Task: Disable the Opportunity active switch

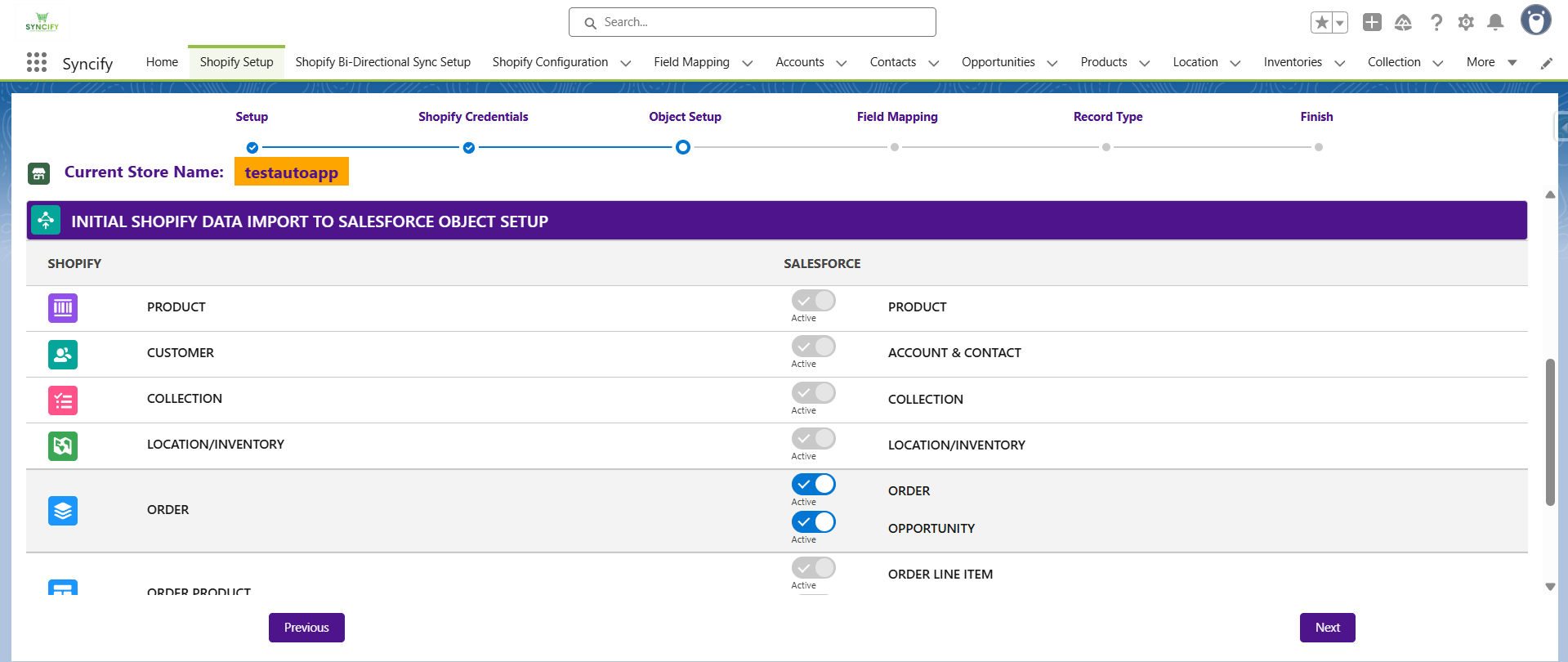Action: coord(813,522)
